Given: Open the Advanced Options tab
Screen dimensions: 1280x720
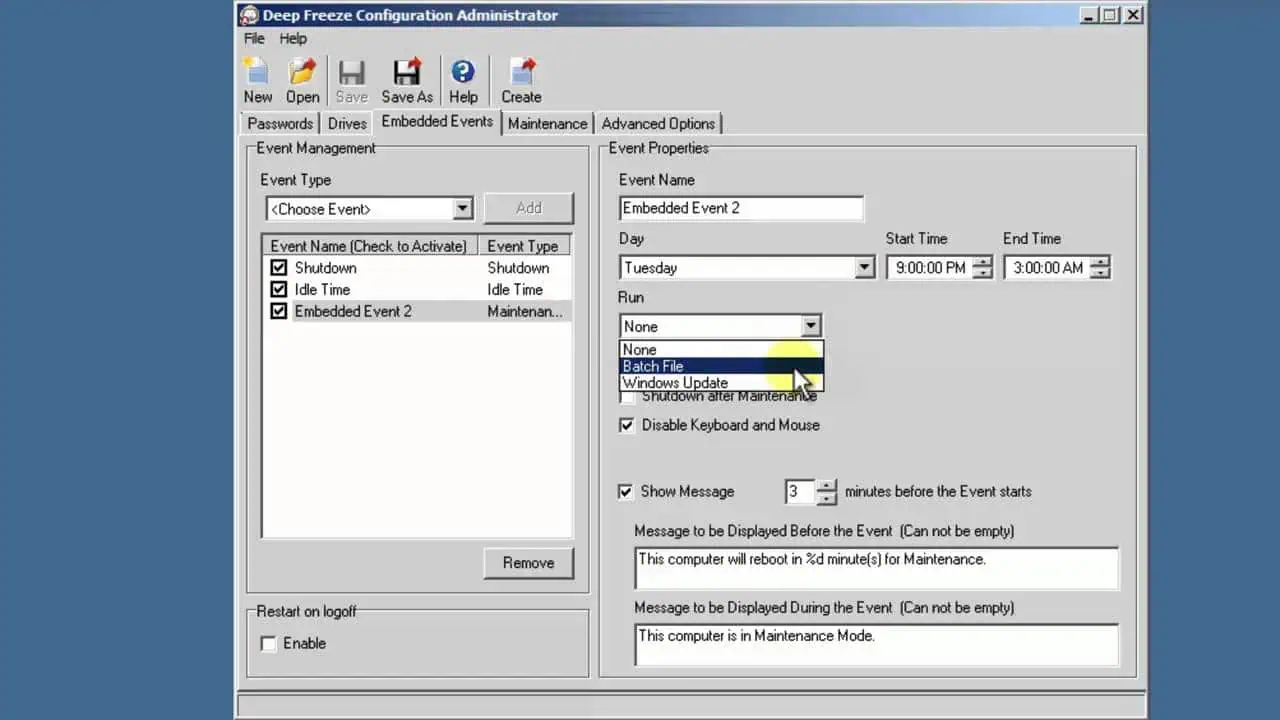Looking at the screenshot, I should [x=658, y=124].
